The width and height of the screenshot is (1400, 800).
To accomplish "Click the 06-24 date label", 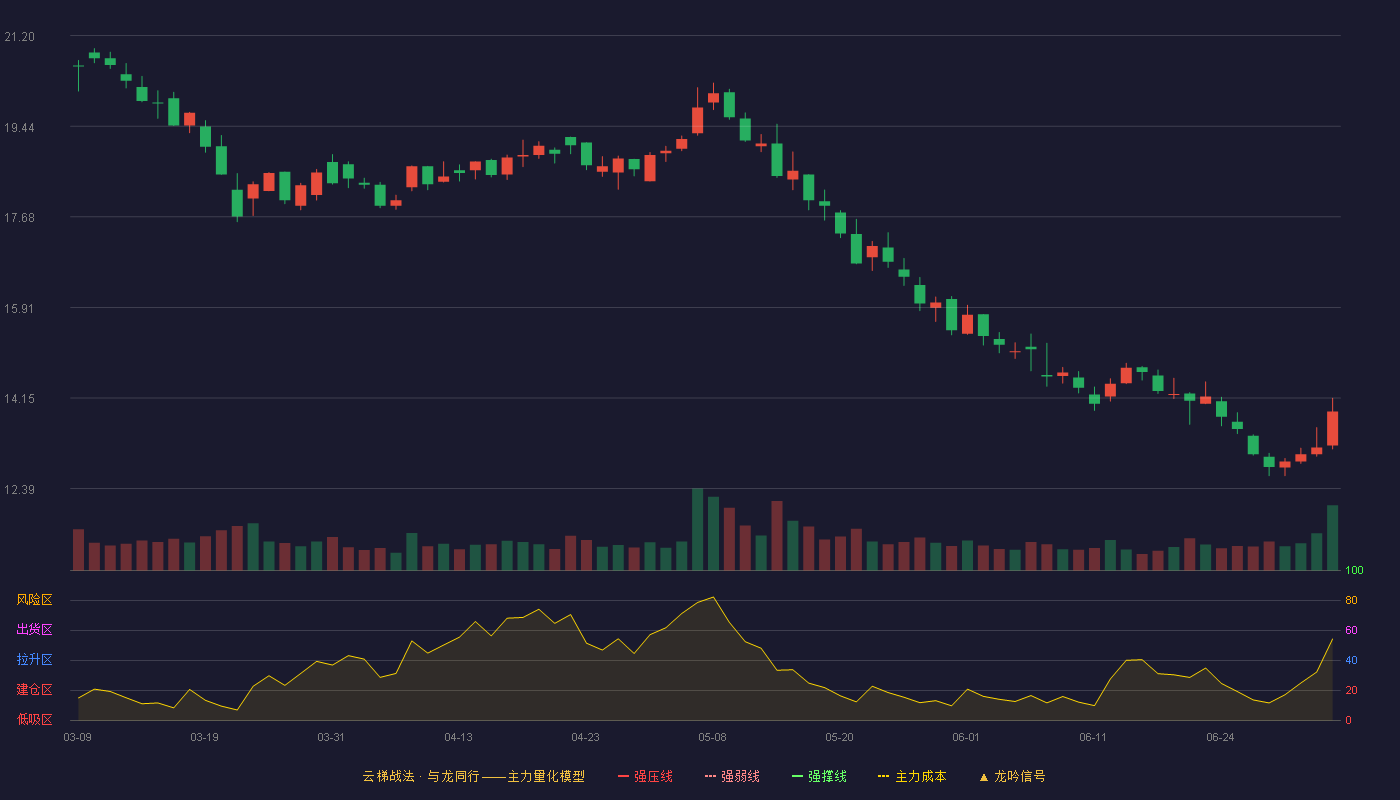I will 1220,737.
